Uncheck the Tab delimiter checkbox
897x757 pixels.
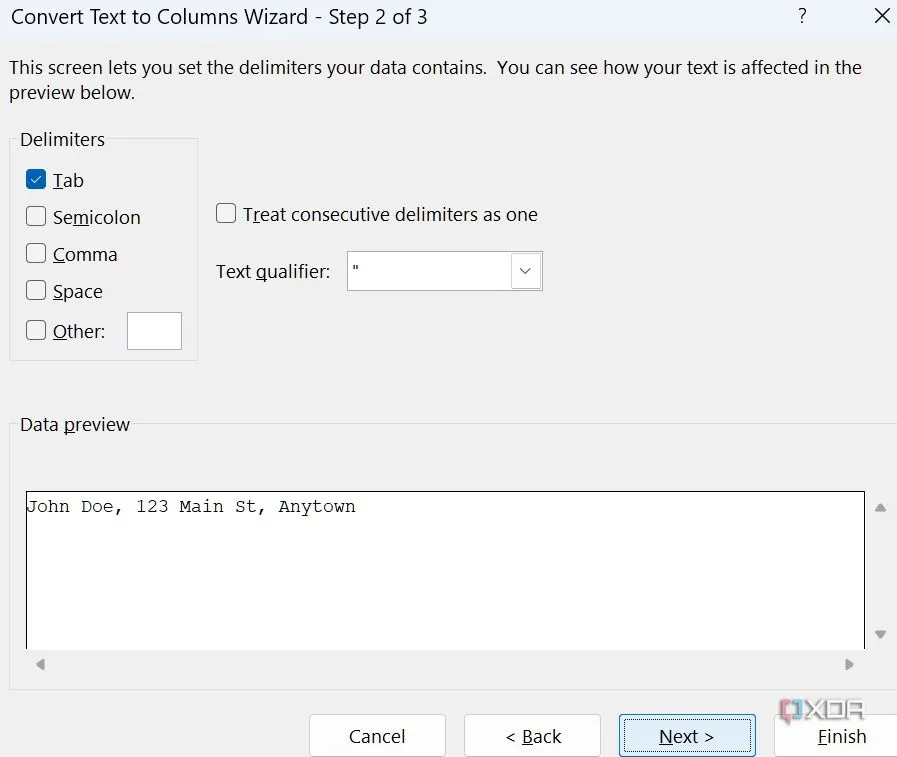coord(36,180)
